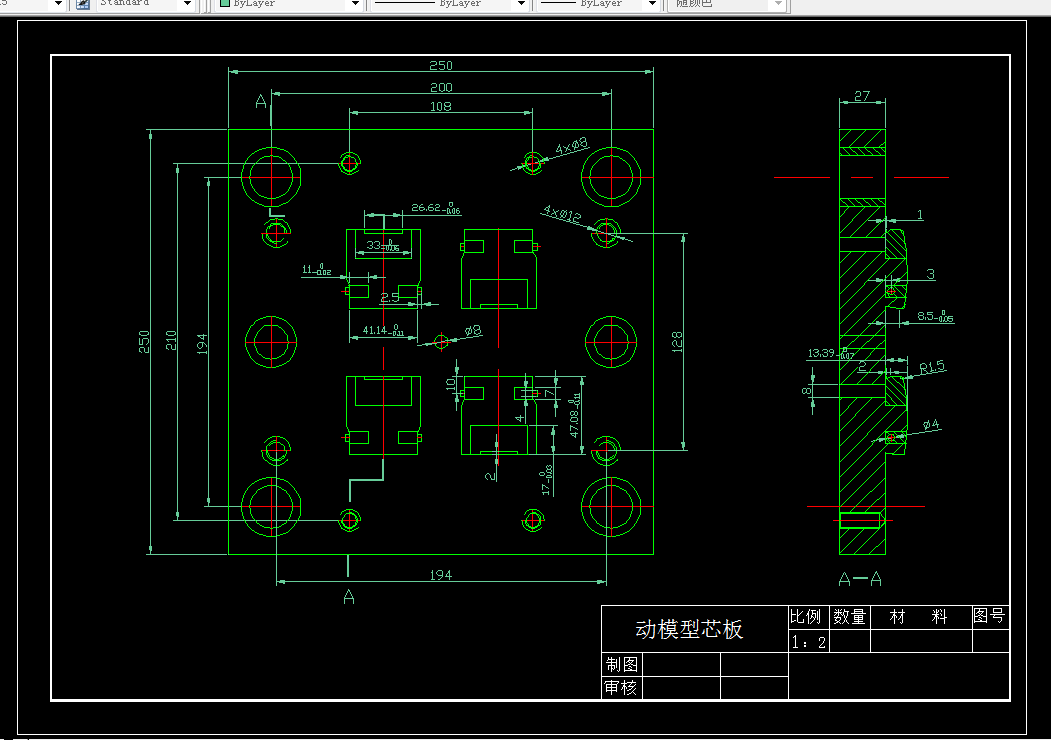Select the 4xø12 dimension annotation
The height and width of the screenshot is (740, 1051).
[562, 214]
